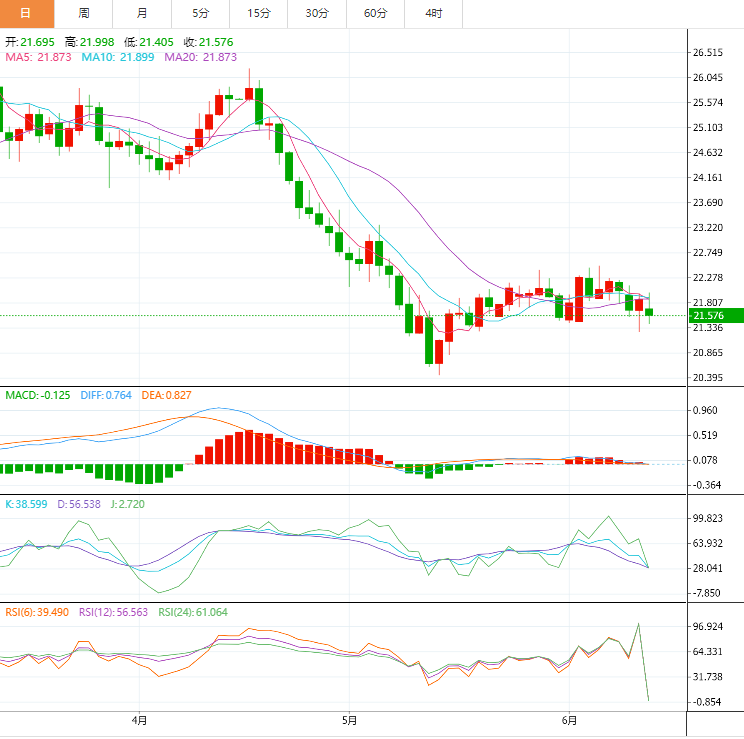Click the 99.823 KDJ axis label
This screenshot has height=739, width=744.
708,518
